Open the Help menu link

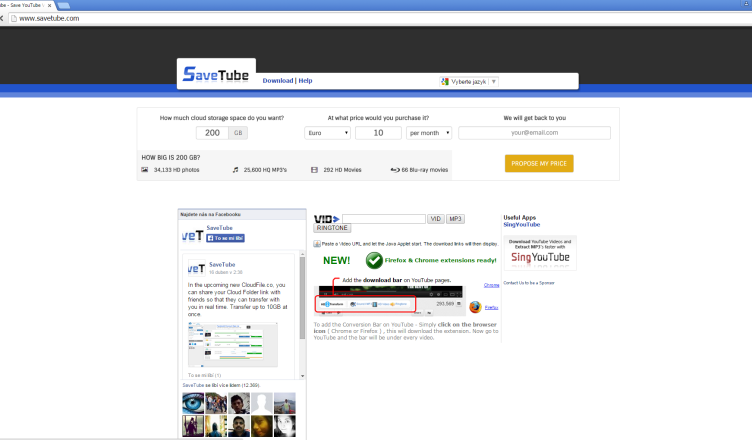point(305,81)
